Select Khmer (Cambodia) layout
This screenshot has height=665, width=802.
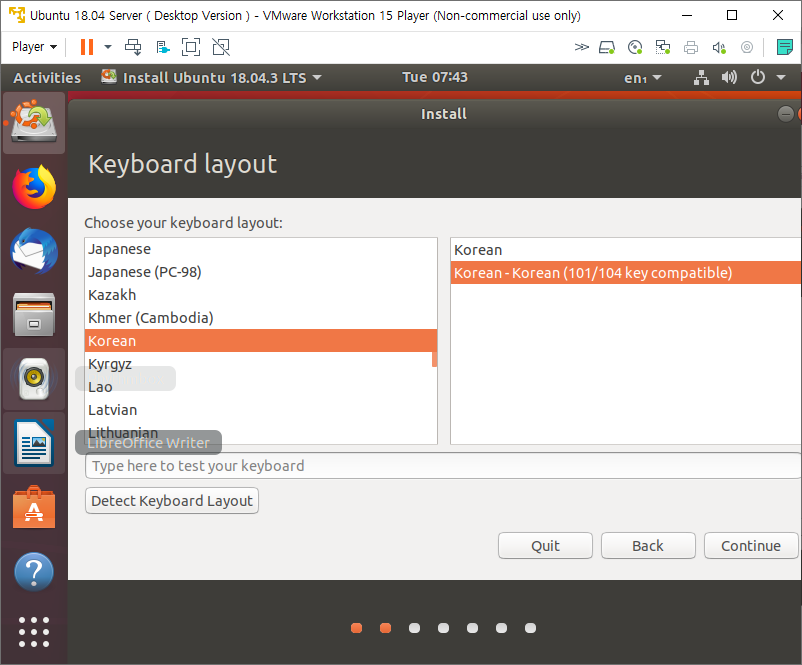click(261, 318)
